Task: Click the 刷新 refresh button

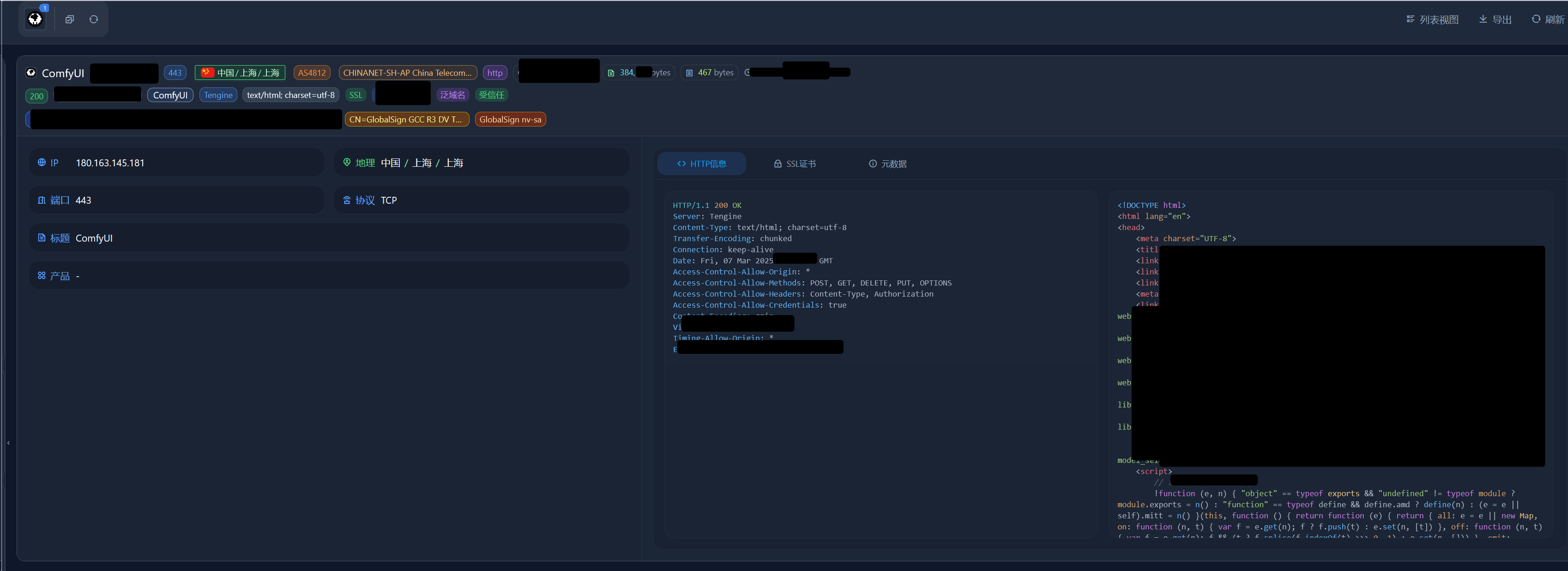Action: [1547, 19]
